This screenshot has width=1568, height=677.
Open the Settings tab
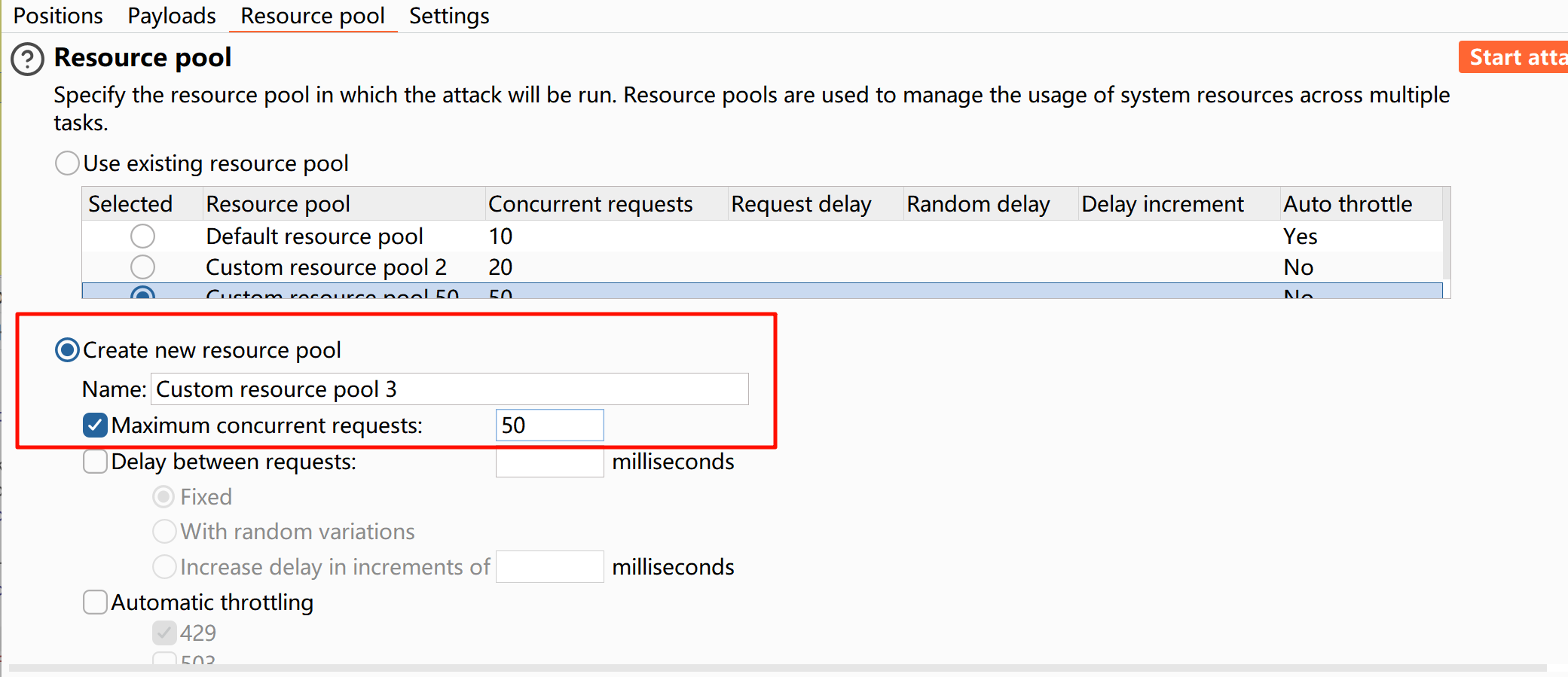pos(449,16)
